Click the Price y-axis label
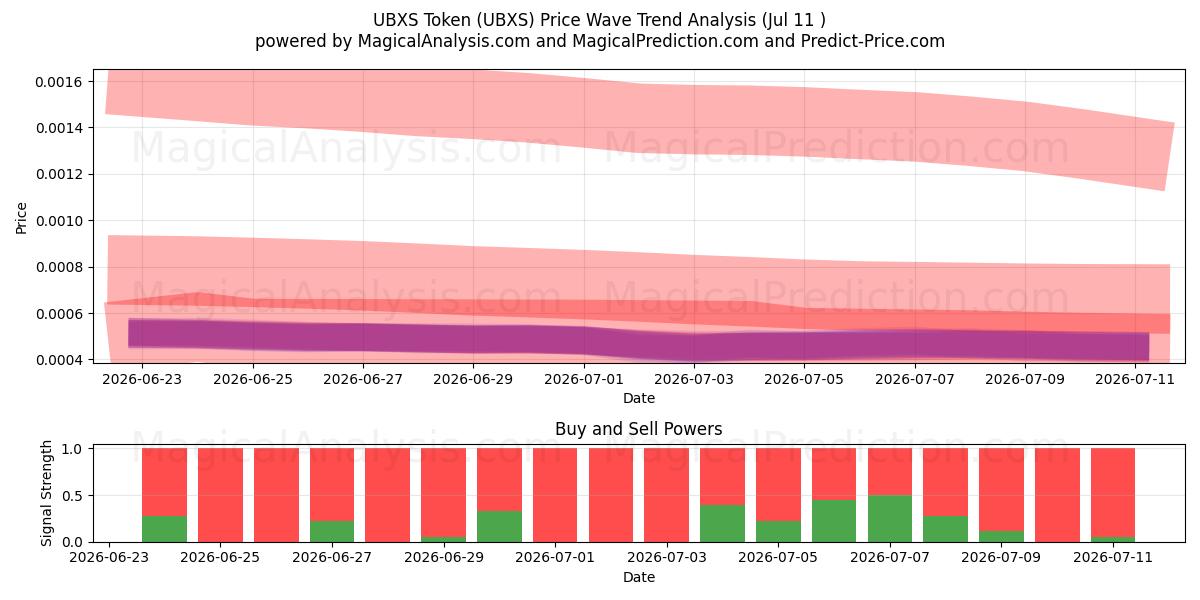Viewport: 1200px width, 600px height. [x=22, y=217]
